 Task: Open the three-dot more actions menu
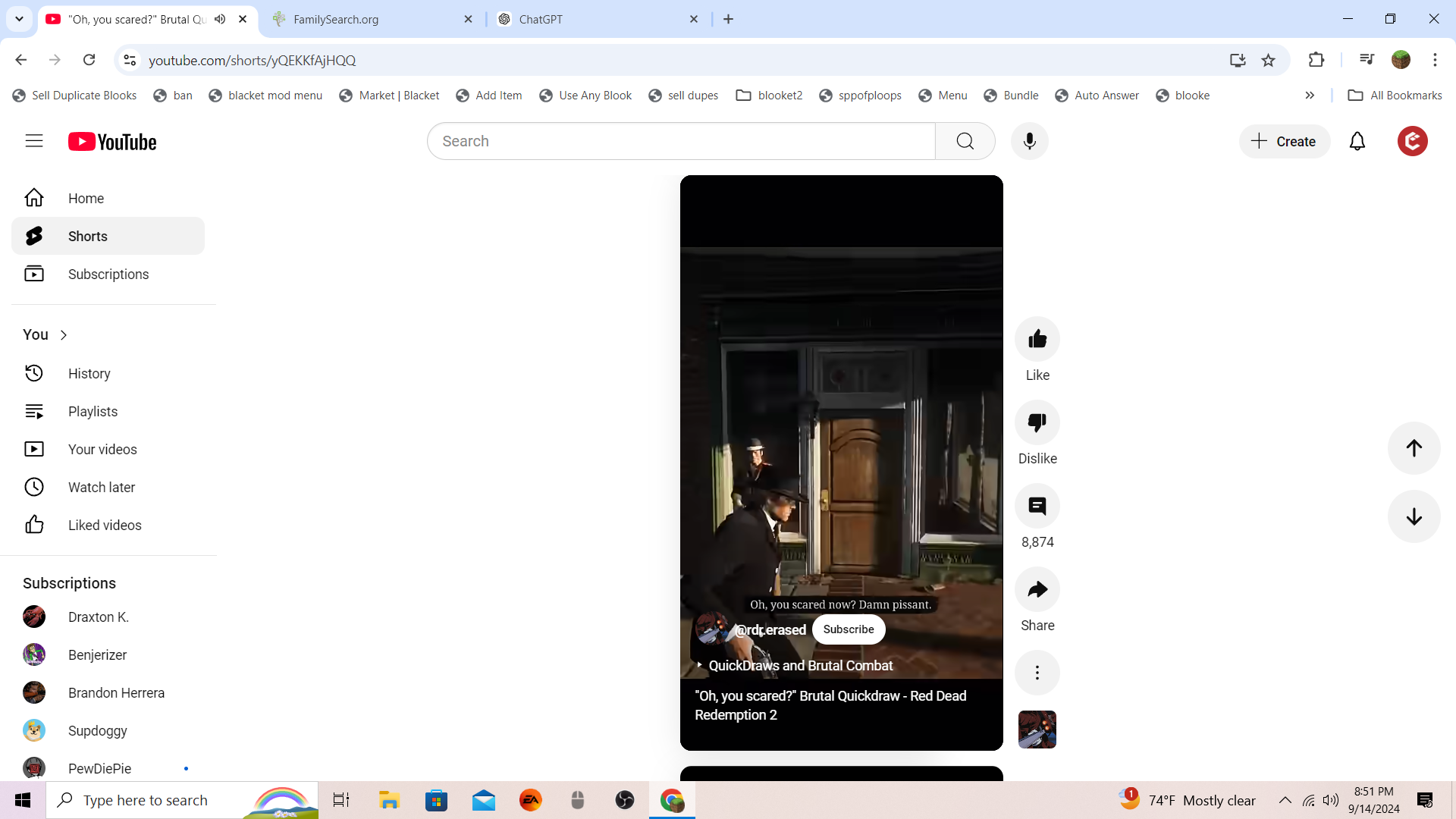tap(1037, 673)
